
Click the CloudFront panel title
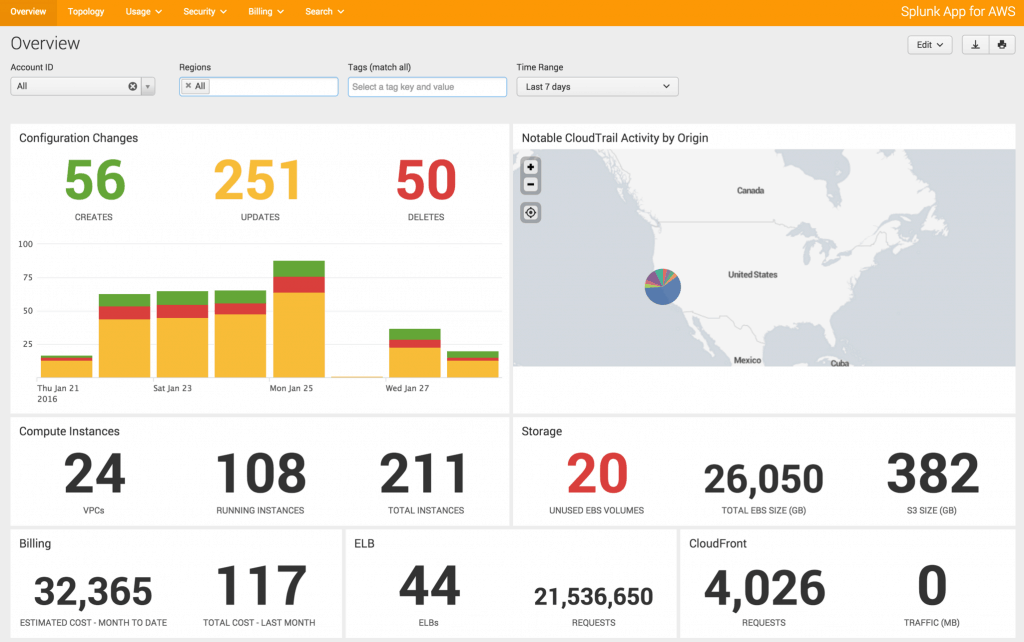pyautogui.click(x=718, y=543)
